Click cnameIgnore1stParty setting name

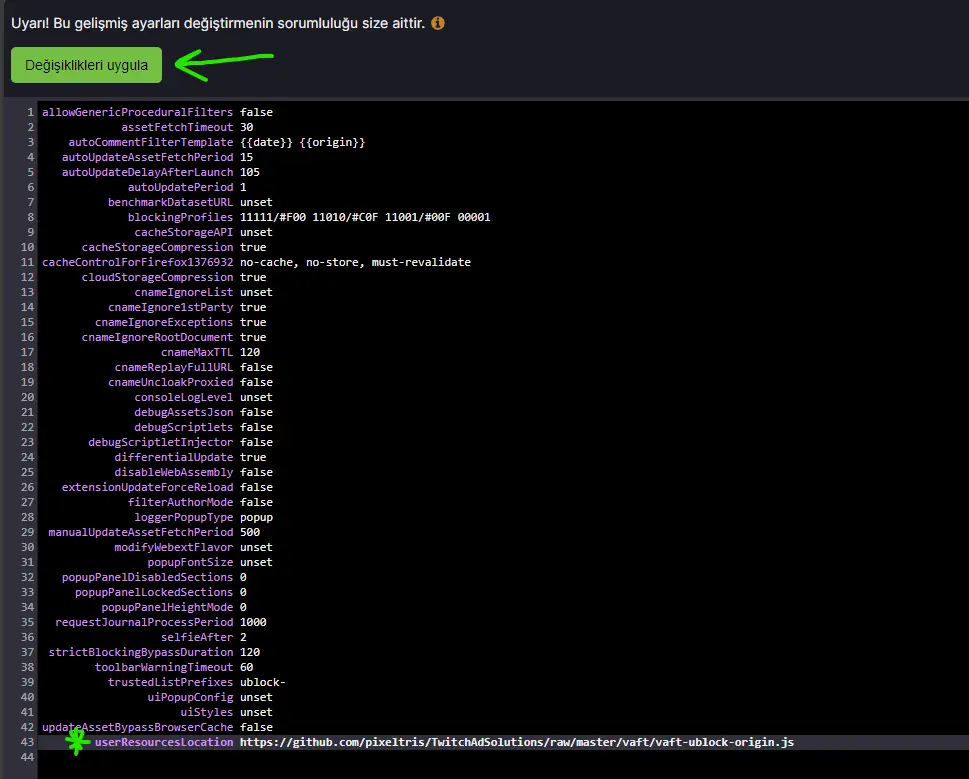(x=171, y=307)
